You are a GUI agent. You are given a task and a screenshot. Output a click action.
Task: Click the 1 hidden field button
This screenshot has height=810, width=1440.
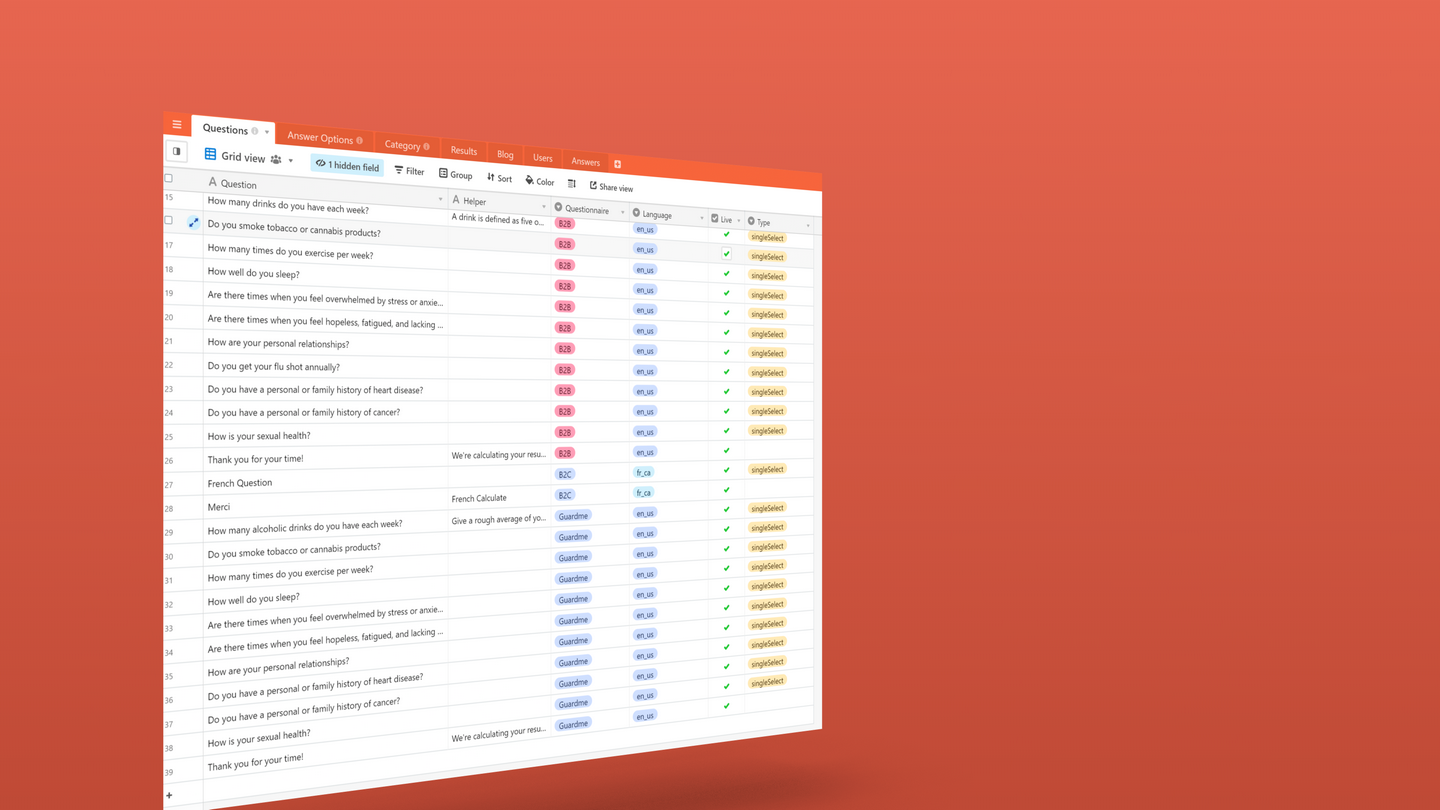coord(347,165)
